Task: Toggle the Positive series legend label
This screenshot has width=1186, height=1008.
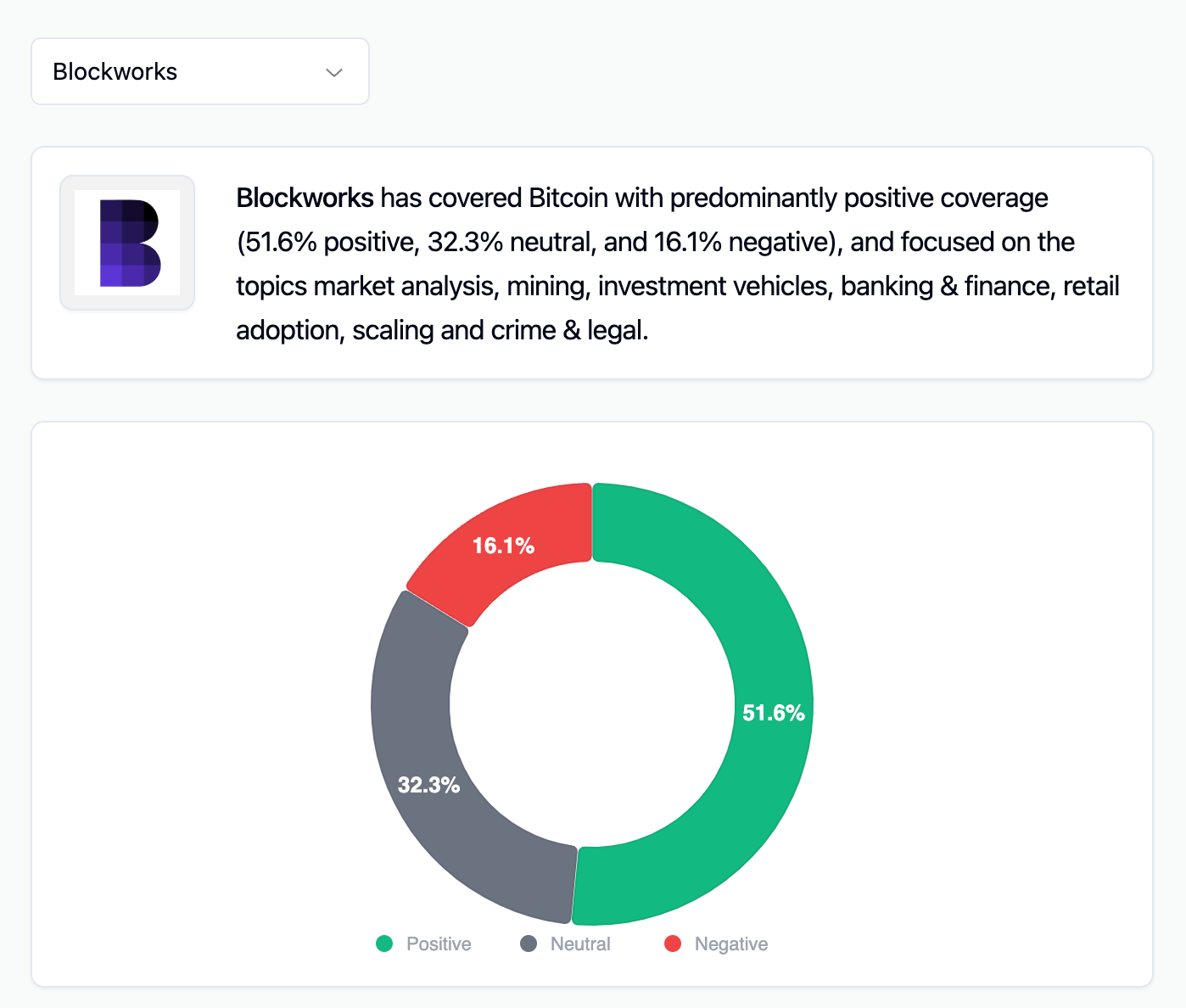Action: coord(439,944)
